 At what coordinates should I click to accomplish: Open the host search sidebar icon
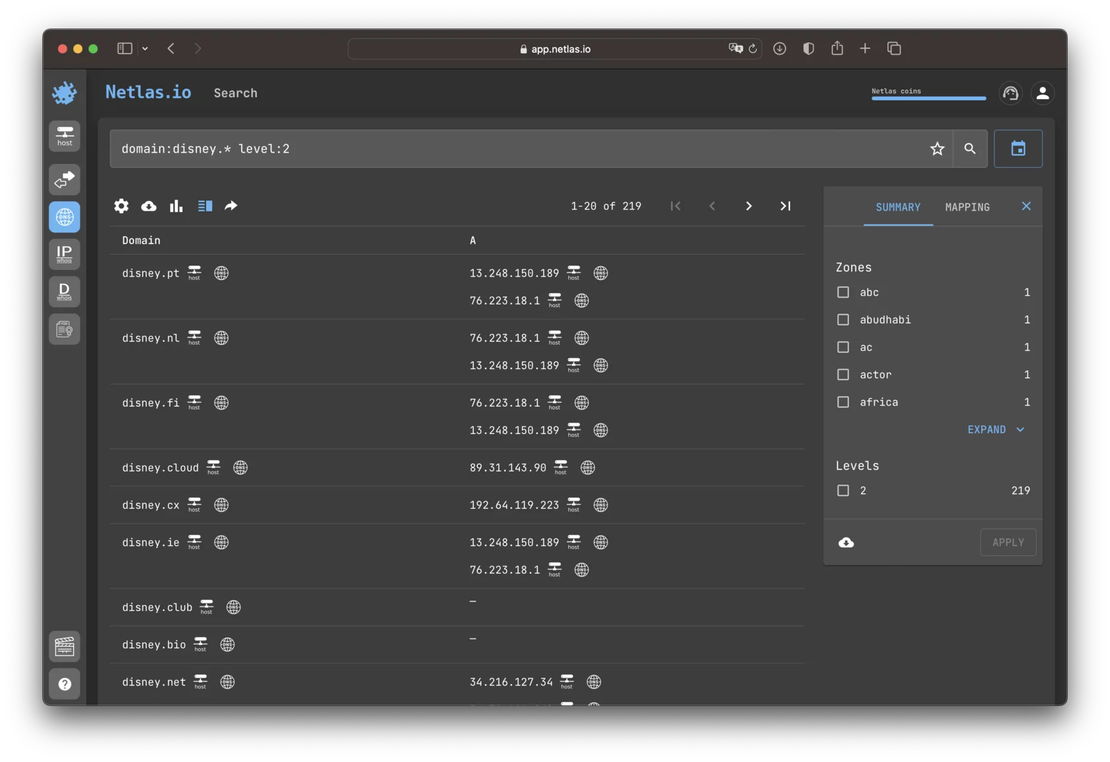[x=65, y=136]
